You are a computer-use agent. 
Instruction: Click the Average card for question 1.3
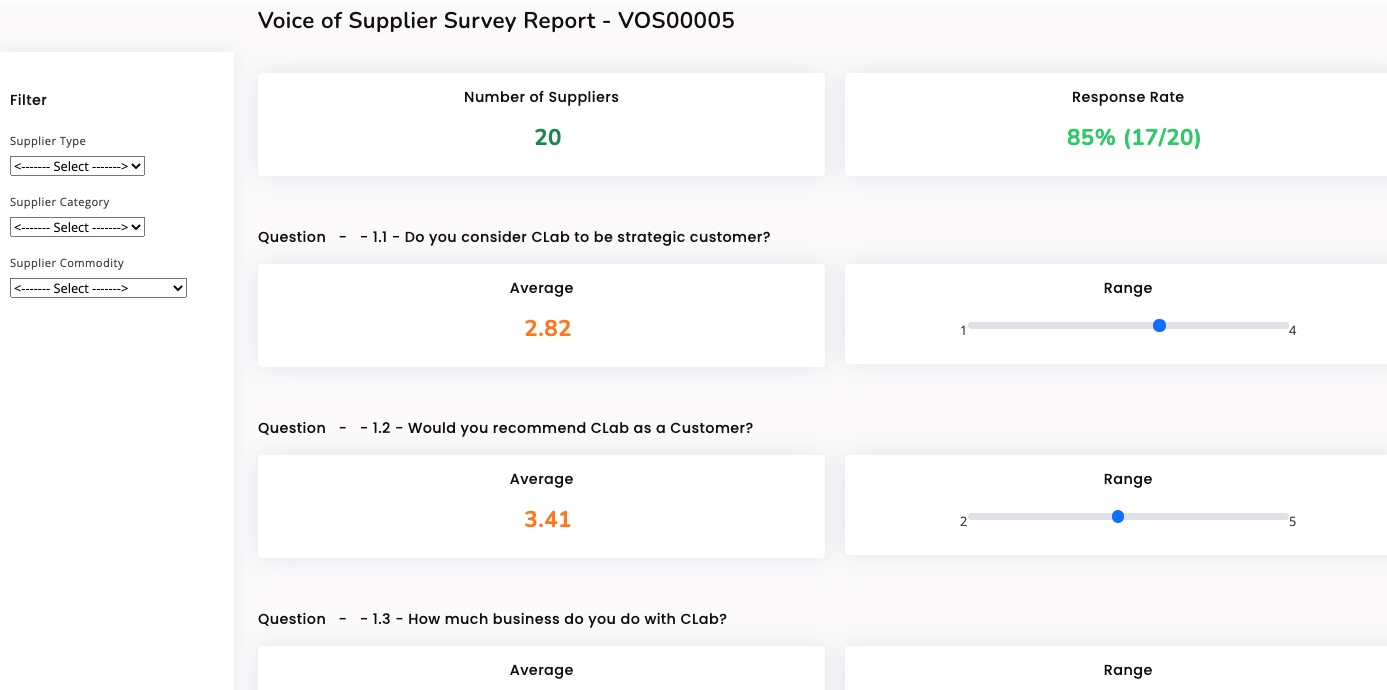541,670
